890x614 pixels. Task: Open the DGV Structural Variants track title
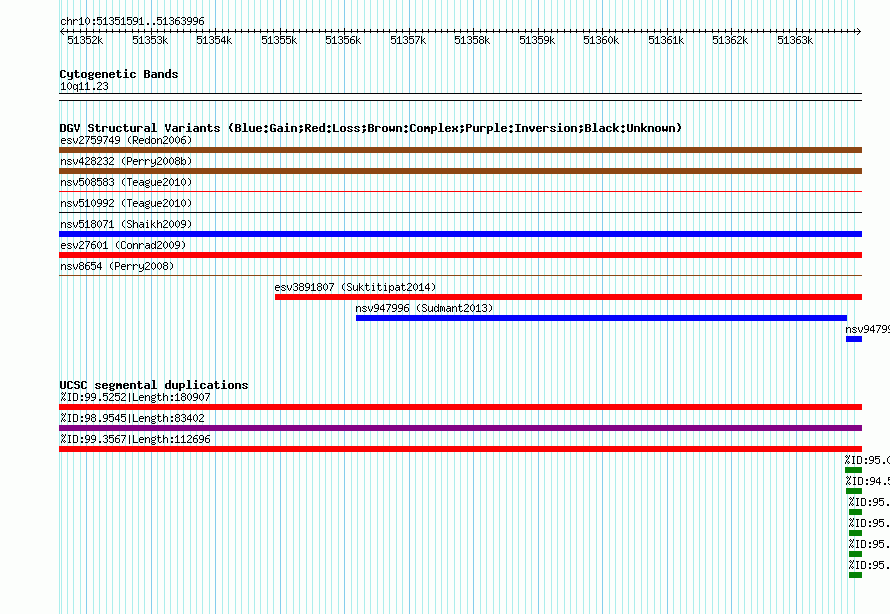[x=370, y=128]
